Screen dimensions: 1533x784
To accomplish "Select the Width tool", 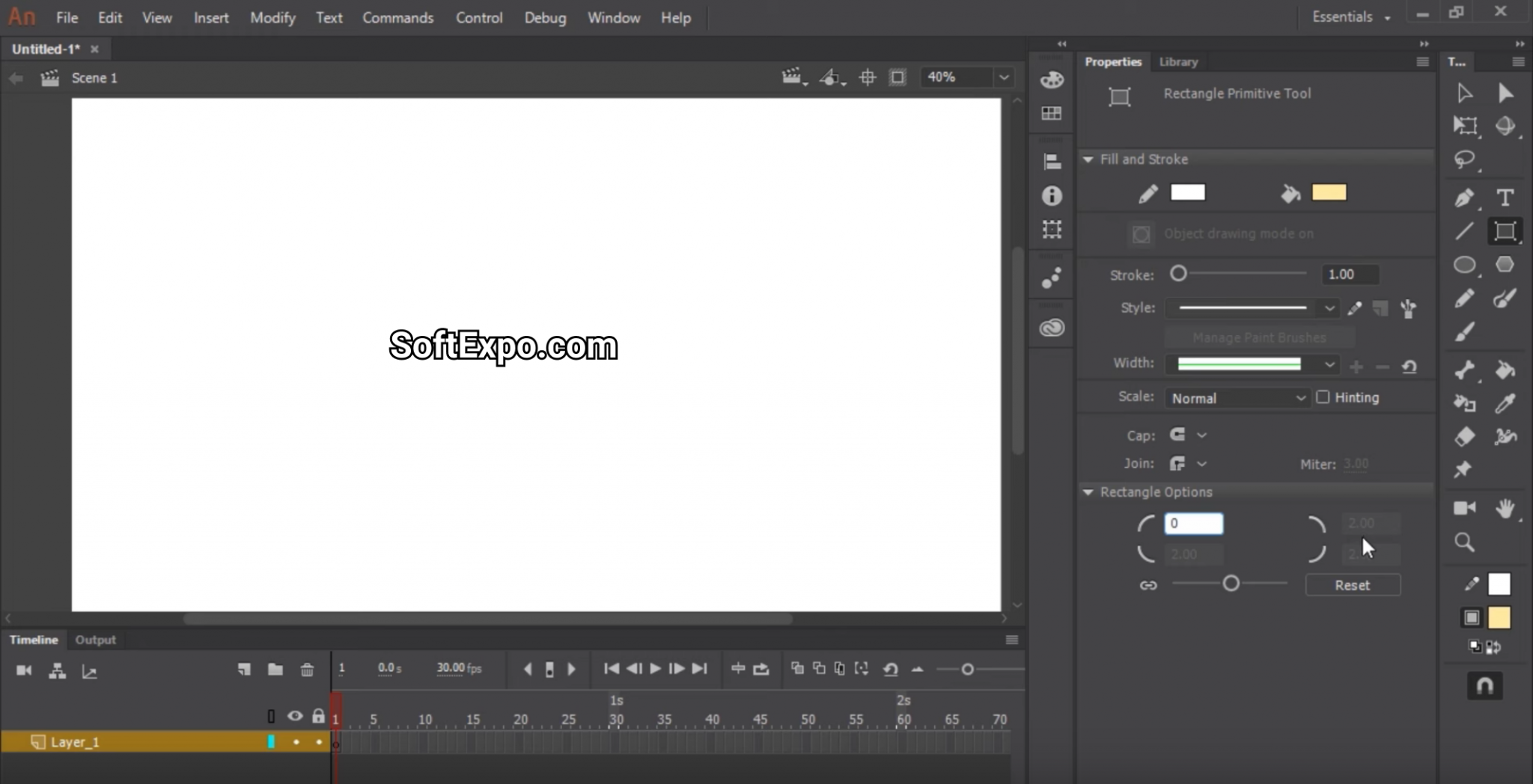I will 1505,436.
